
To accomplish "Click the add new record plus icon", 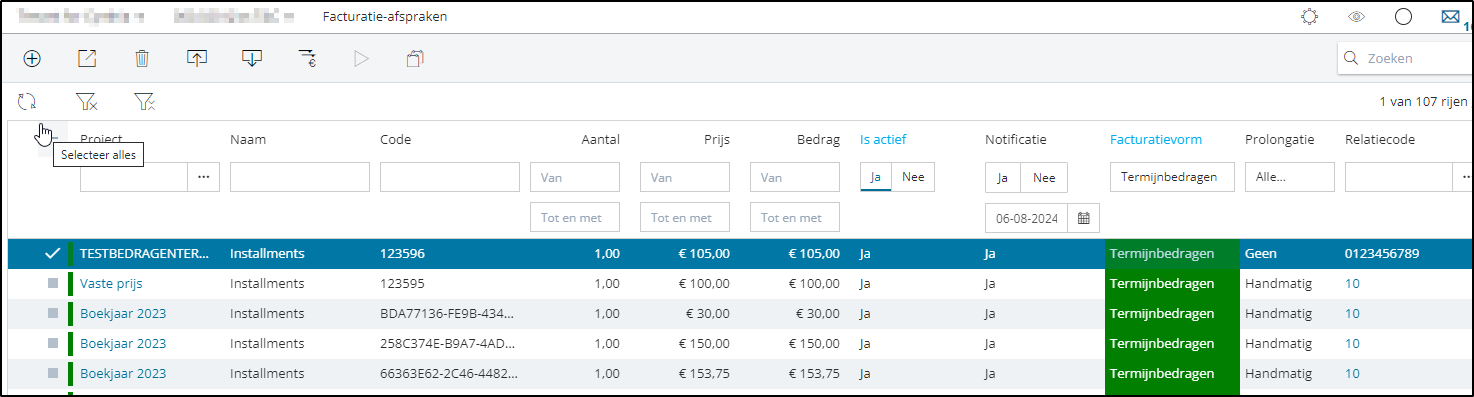I will tap(32, 58).
